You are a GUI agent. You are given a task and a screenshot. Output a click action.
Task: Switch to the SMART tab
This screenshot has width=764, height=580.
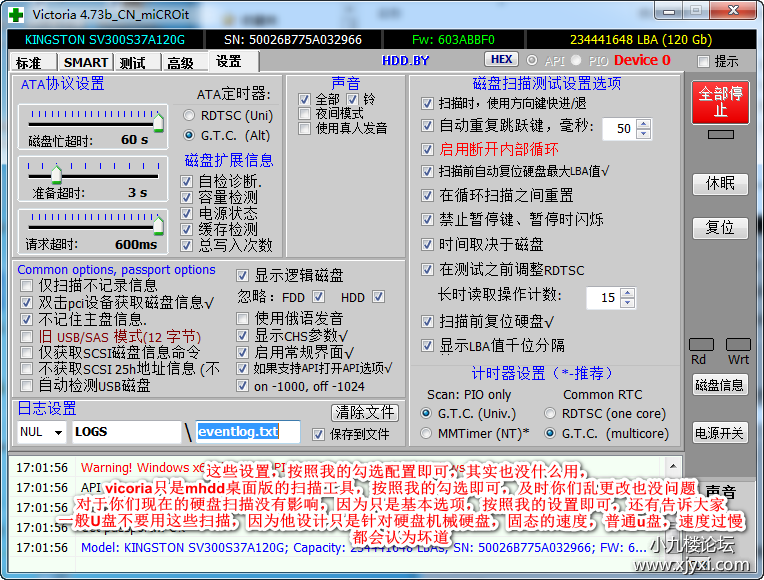coord(86,62)
